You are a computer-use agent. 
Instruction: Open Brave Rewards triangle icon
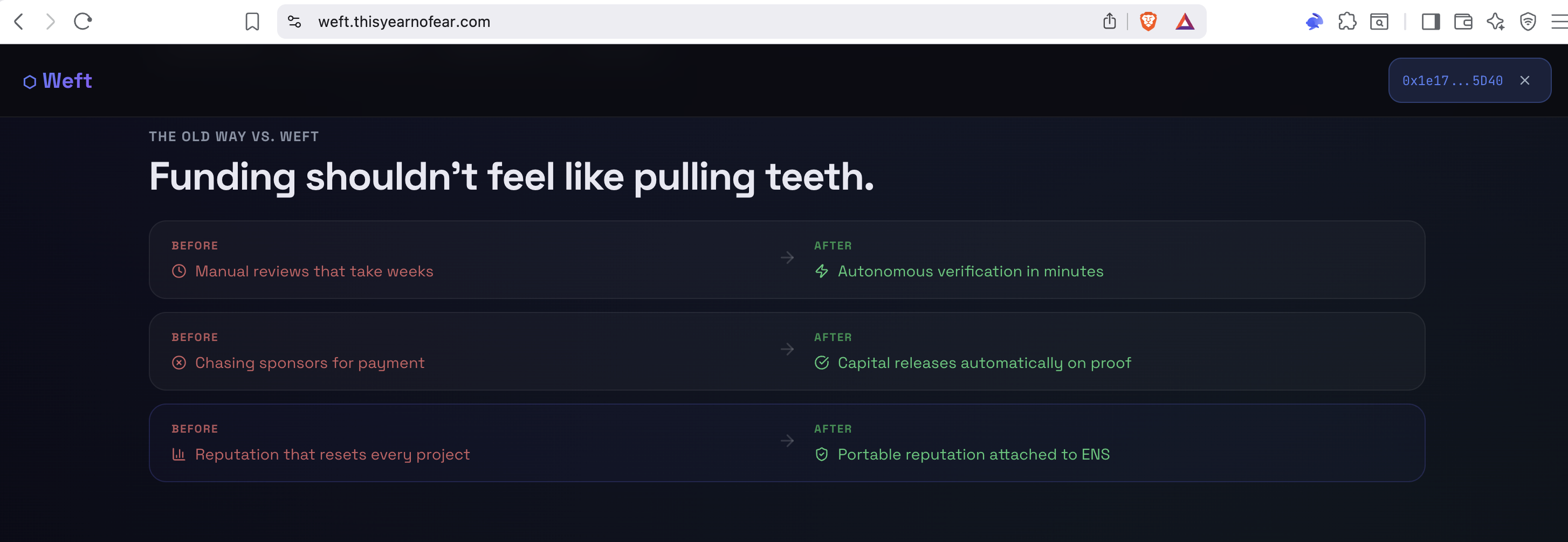[x=1185, y=22]
